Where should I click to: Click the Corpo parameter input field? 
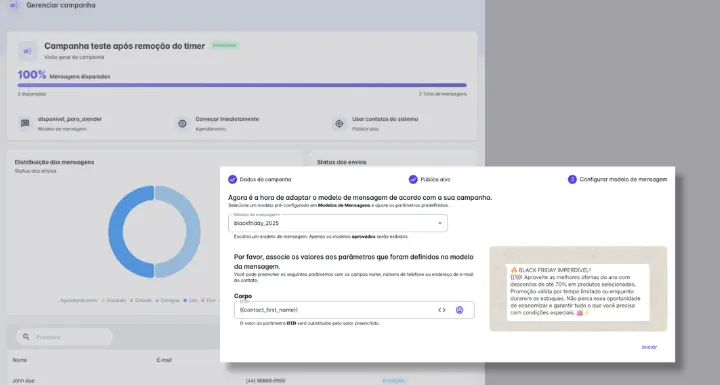tap(354, 310)
